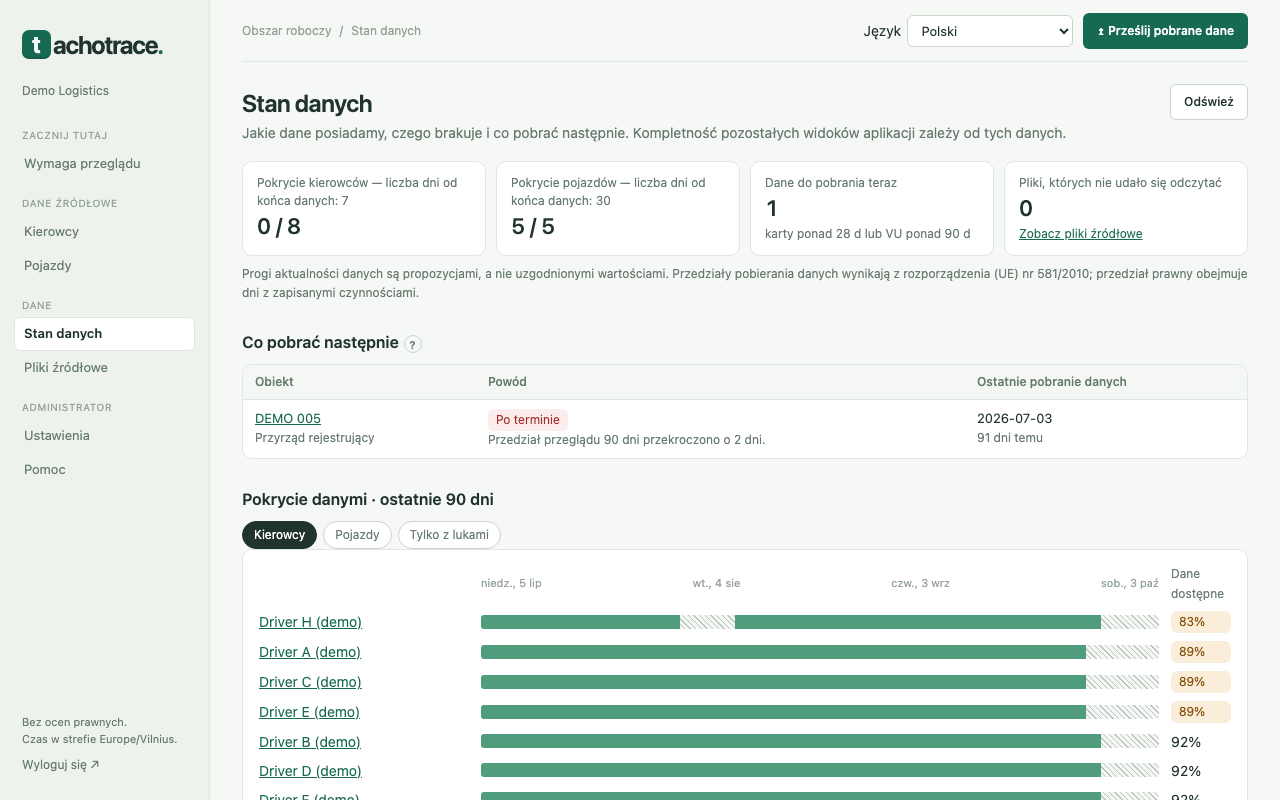The image size is (1280, 800).
Task: Select the Kierowcy coverage filter pill
Action: [279, 535]
